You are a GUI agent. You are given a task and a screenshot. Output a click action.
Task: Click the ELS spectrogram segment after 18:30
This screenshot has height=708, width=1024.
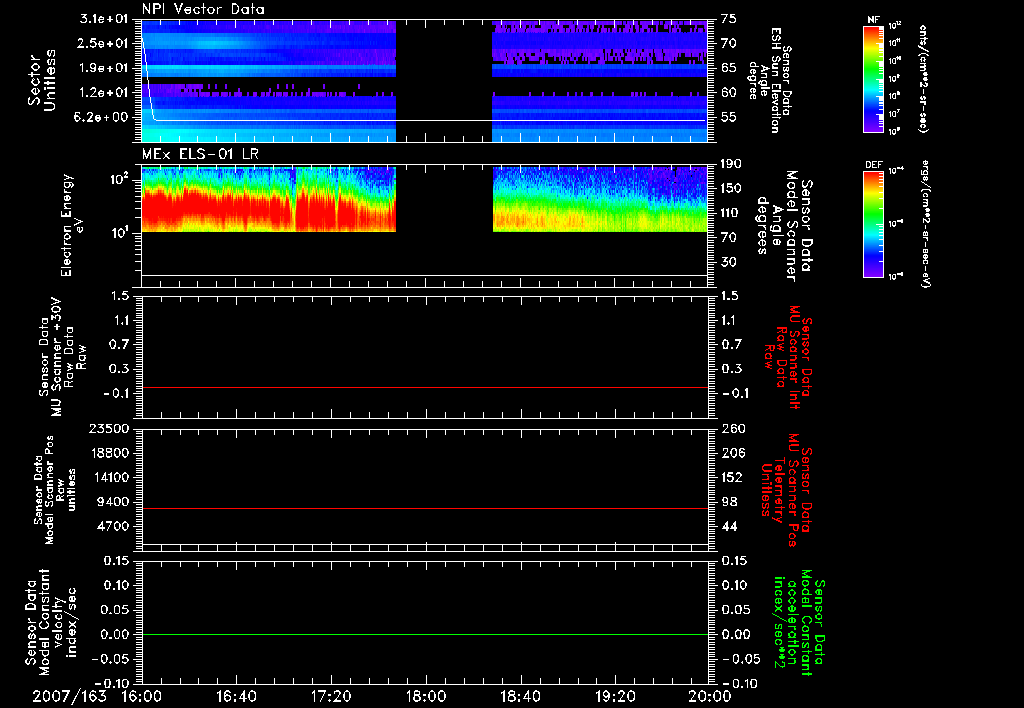(x=600, y=199)
